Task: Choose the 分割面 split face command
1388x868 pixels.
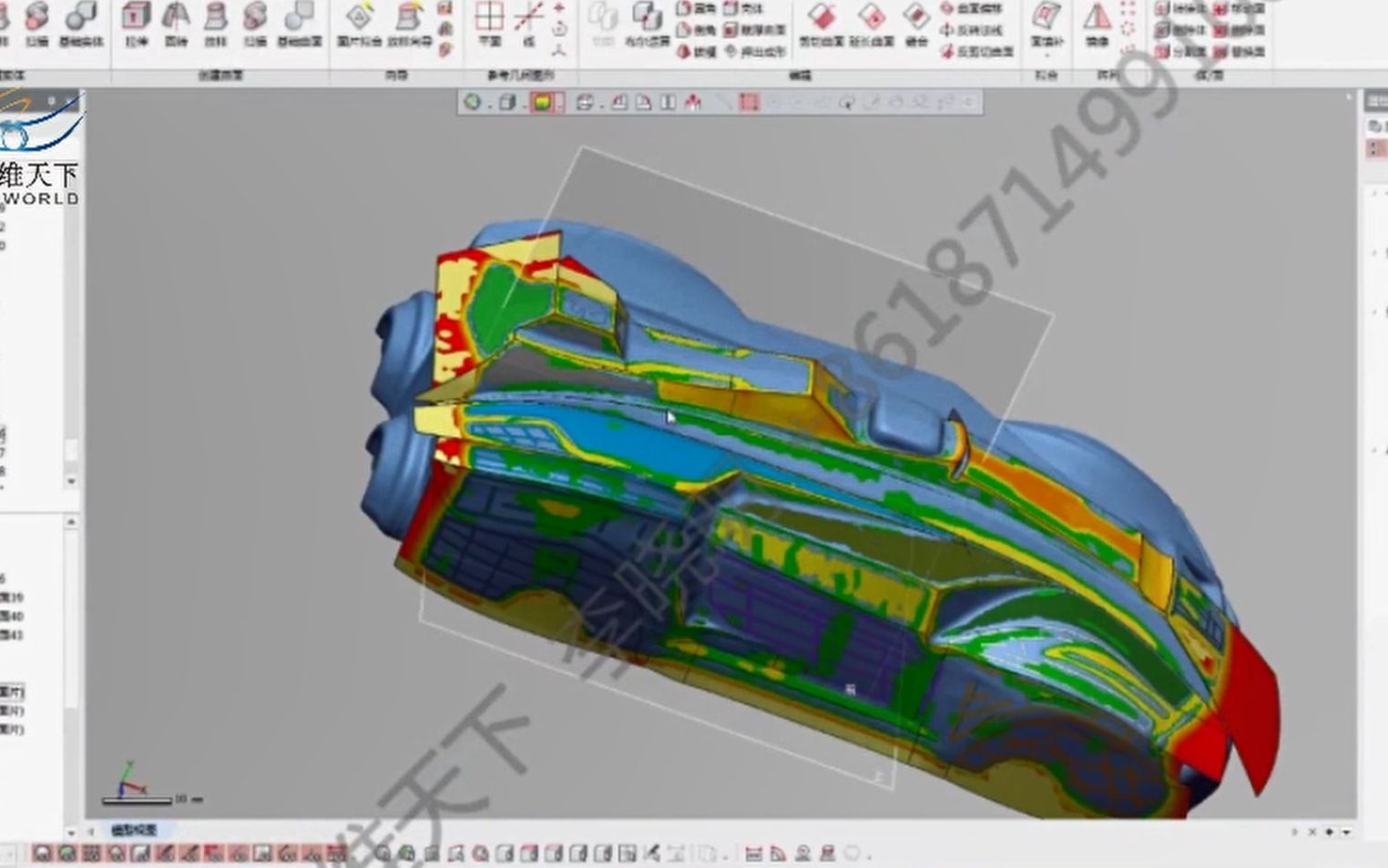Action: point(1180,52)
